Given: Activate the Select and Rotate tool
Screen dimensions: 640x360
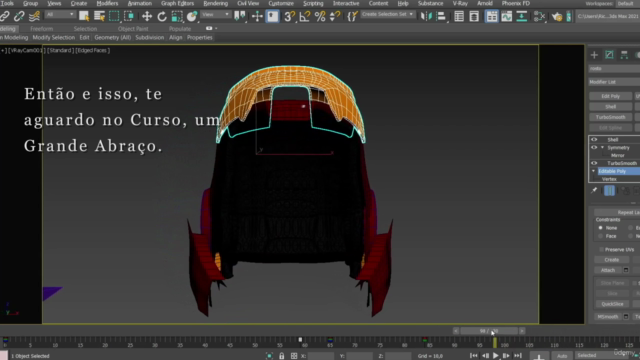Looking at the screenshot, I should (x=162, y=16).
